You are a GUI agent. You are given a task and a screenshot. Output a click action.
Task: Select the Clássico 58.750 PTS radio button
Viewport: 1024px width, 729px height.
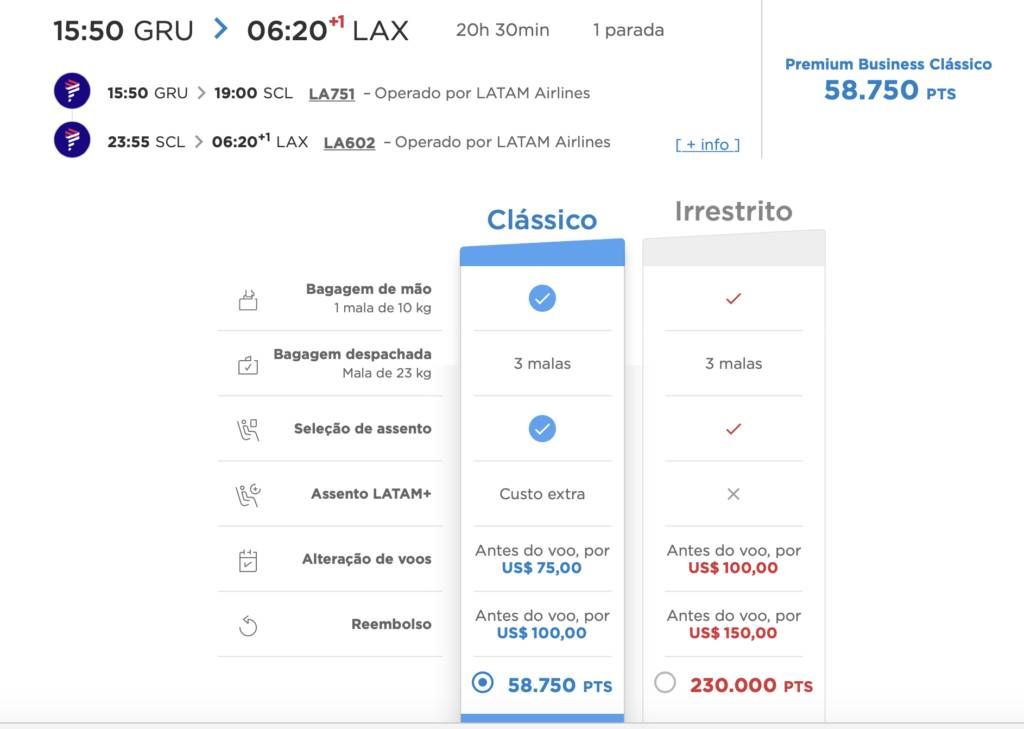pyautogui.click(x=483, y=683)
